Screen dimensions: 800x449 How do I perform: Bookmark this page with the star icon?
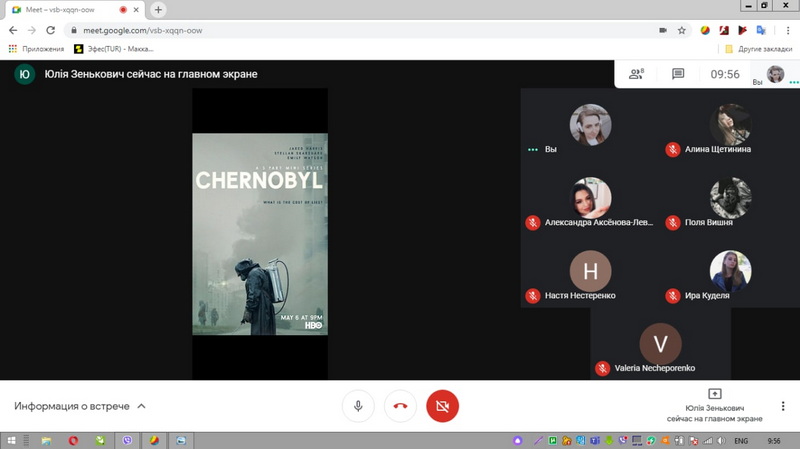(682, 30)
